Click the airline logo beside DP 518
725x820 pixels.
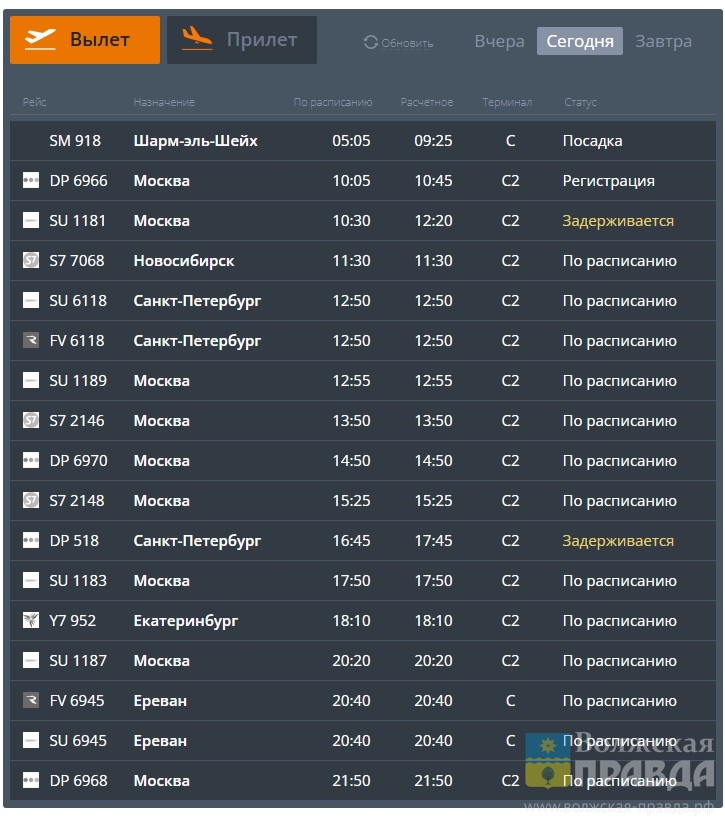31,541
